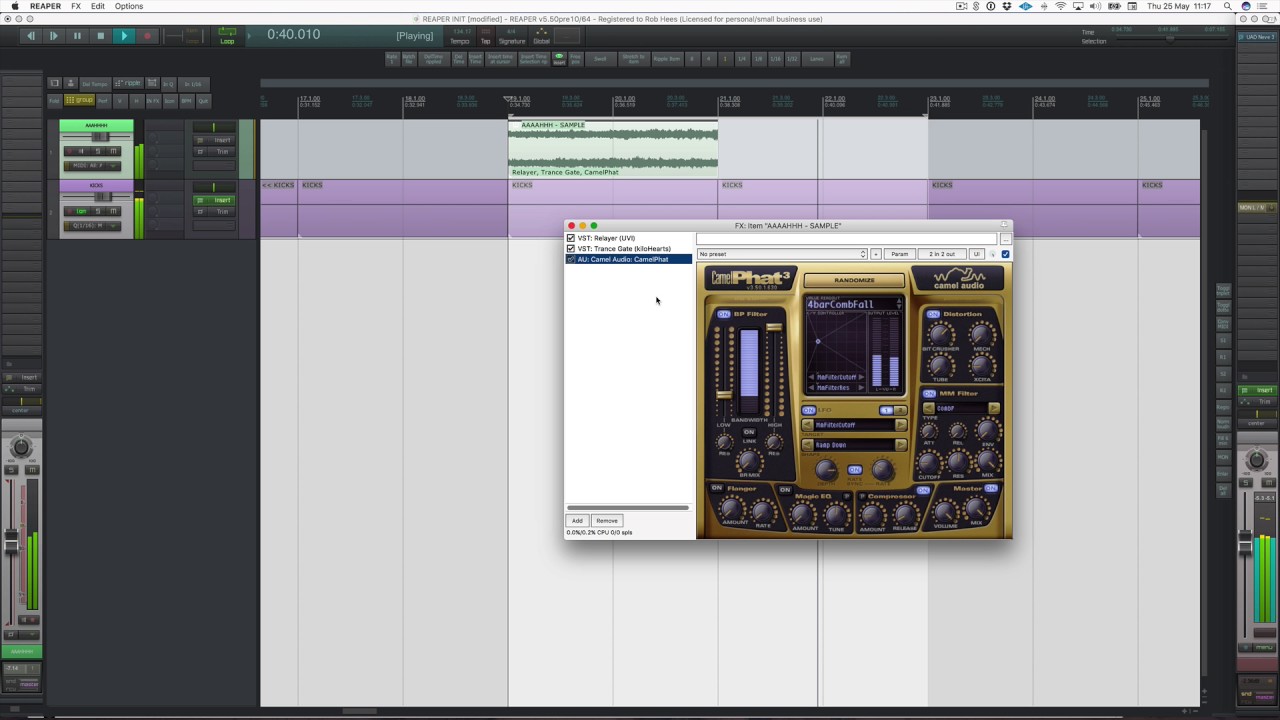1280x720 pixels.
Task: Toggle the VST: Relayer (UVI) checkbox
Action: pyautogui.click(x=571, y=238)
